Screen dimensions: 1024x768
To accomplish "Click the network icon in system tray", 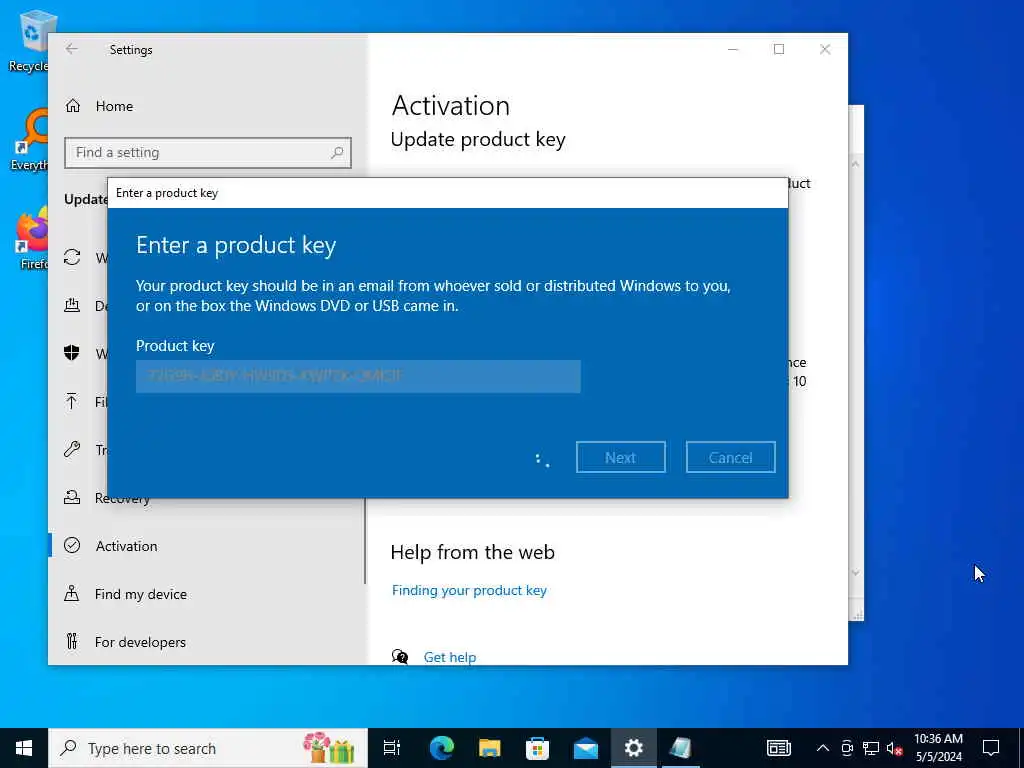I will (x=871, y=748).
